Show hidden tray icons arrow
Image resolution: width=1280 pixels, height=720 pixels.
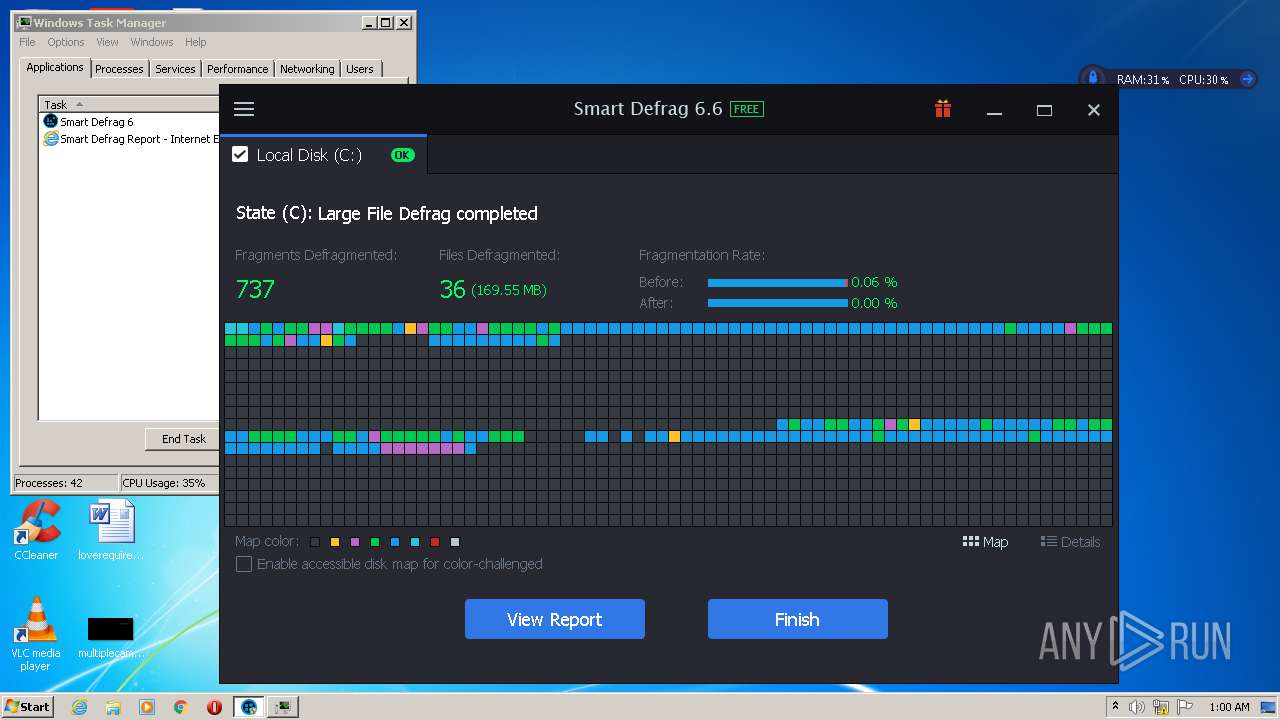point(1115,707)
